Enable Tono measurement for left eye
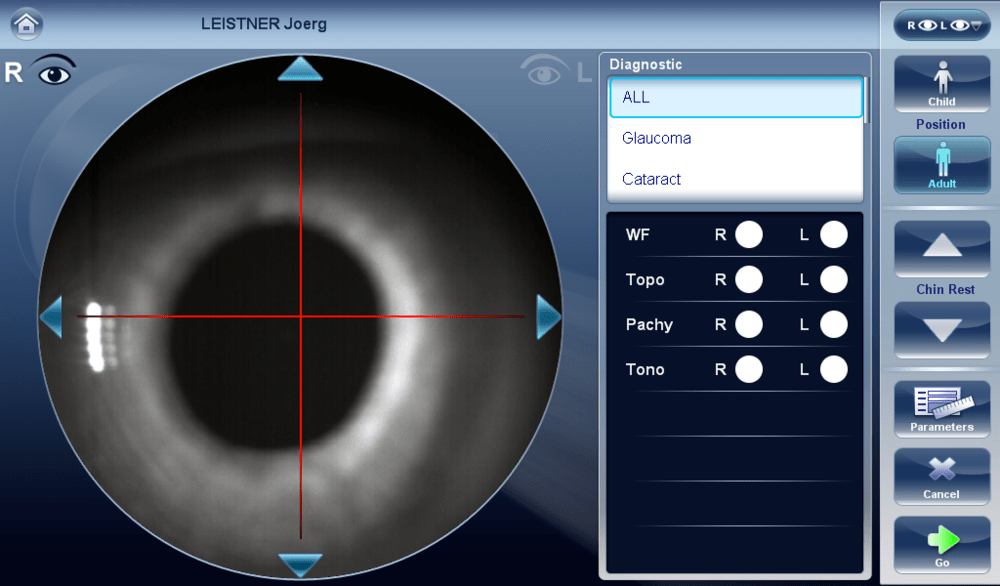 (x=833, y=370)
